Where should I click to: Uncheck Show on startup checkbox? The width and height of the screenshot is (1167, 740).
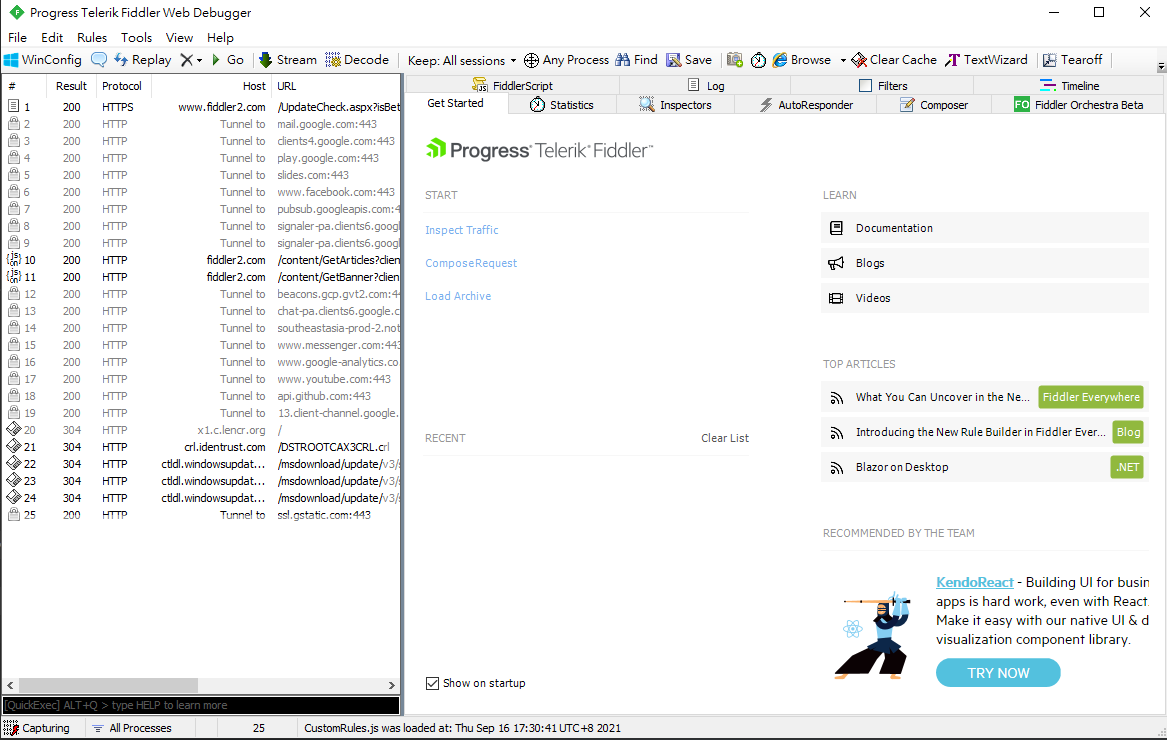[x=432, y=683]
